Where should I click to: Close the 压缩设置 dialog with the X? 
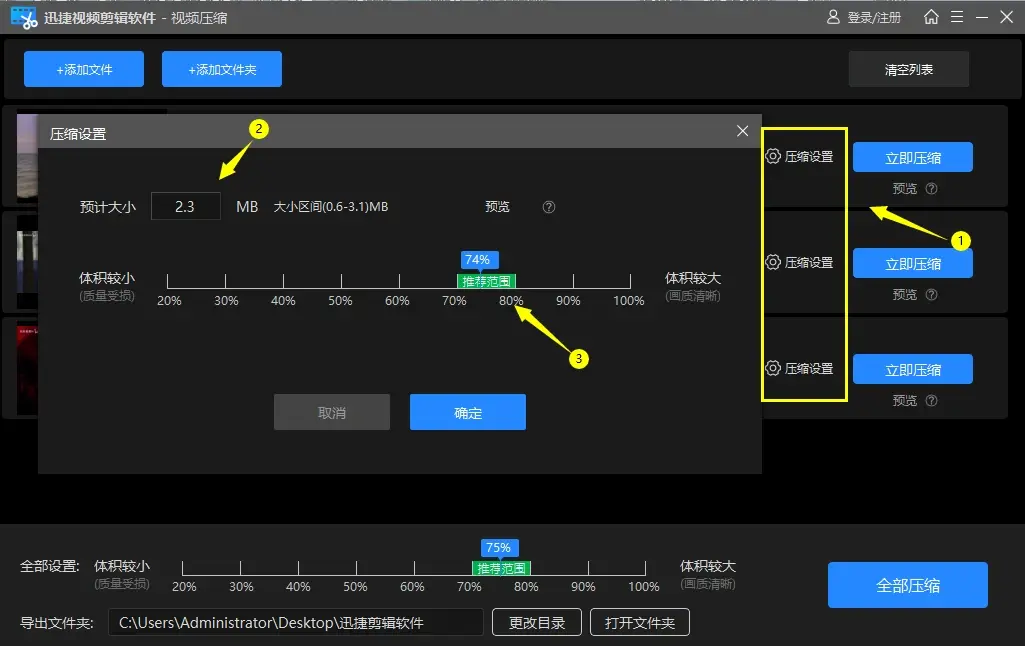[x=742, y=131]
